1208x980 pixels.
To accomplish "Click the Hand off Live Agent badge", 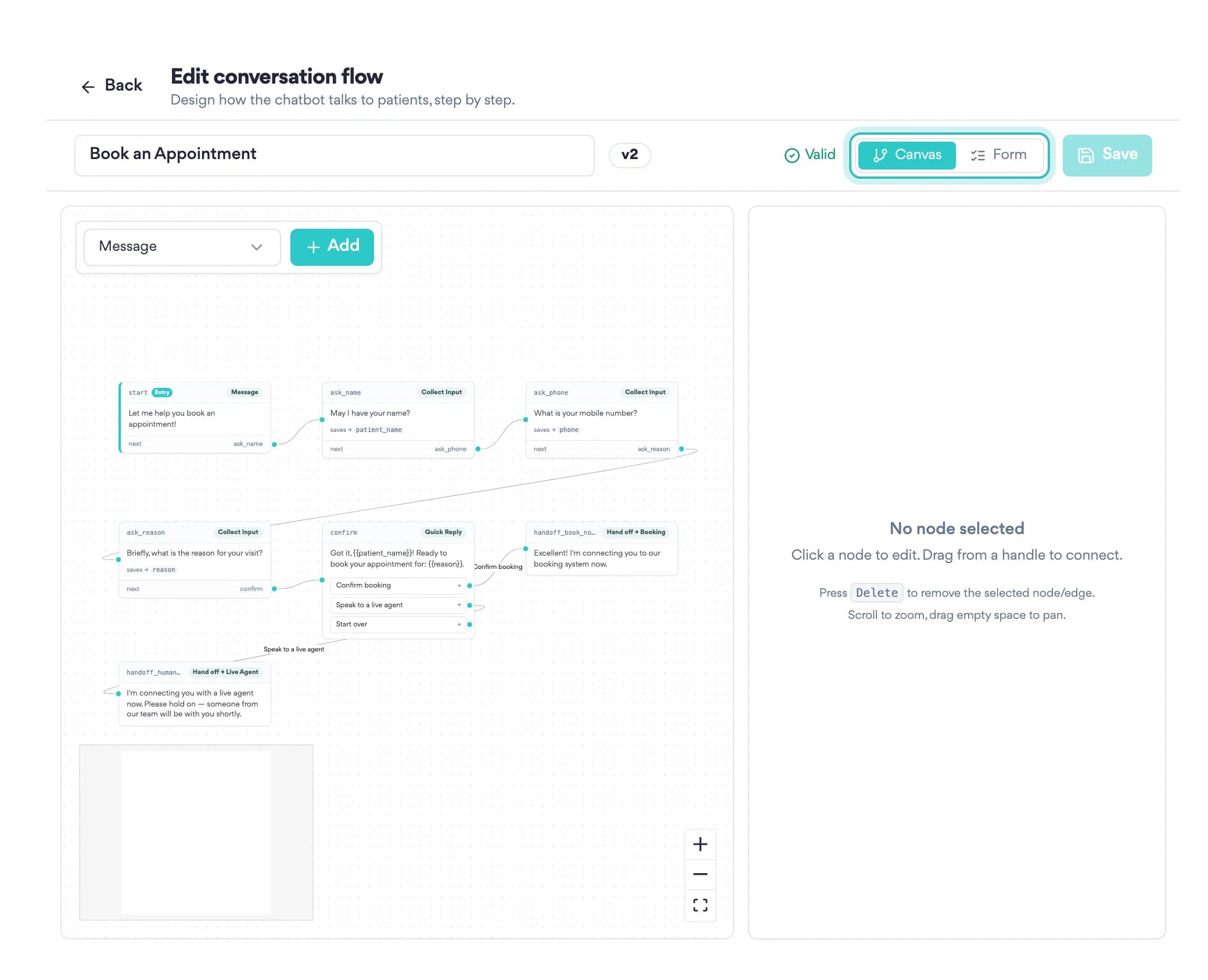I will tap(225, 672).
